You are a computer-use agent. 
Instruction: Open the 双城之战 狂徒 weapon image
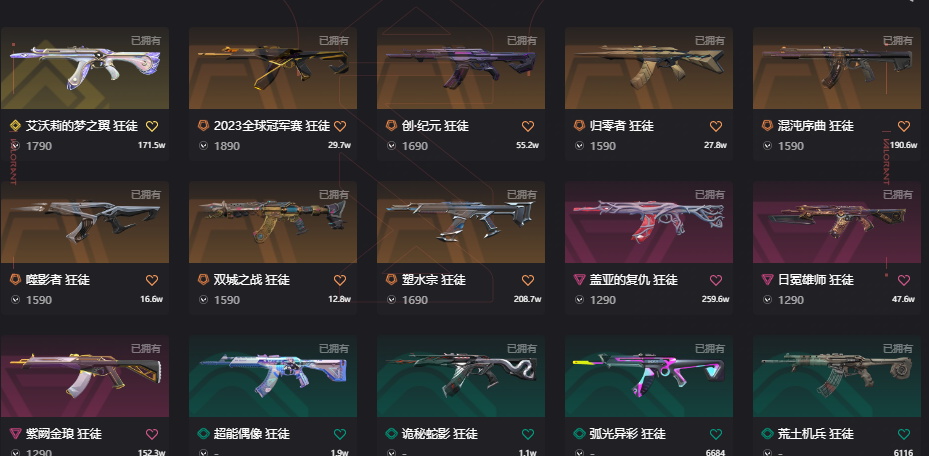pyautogui.click(x=273, y=222)
